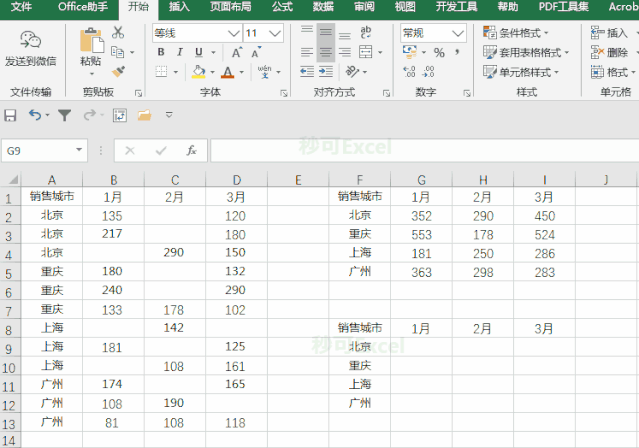Viewport: 639px width, 448px height.
Task: Open the font size 11 dropdown
Action: tap(275, 33)
